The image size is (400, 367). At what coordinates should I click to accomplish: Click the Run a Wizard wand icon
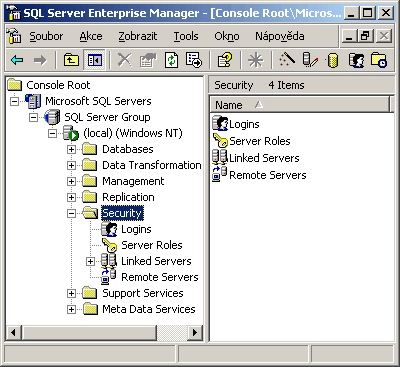tap(287, 60)
